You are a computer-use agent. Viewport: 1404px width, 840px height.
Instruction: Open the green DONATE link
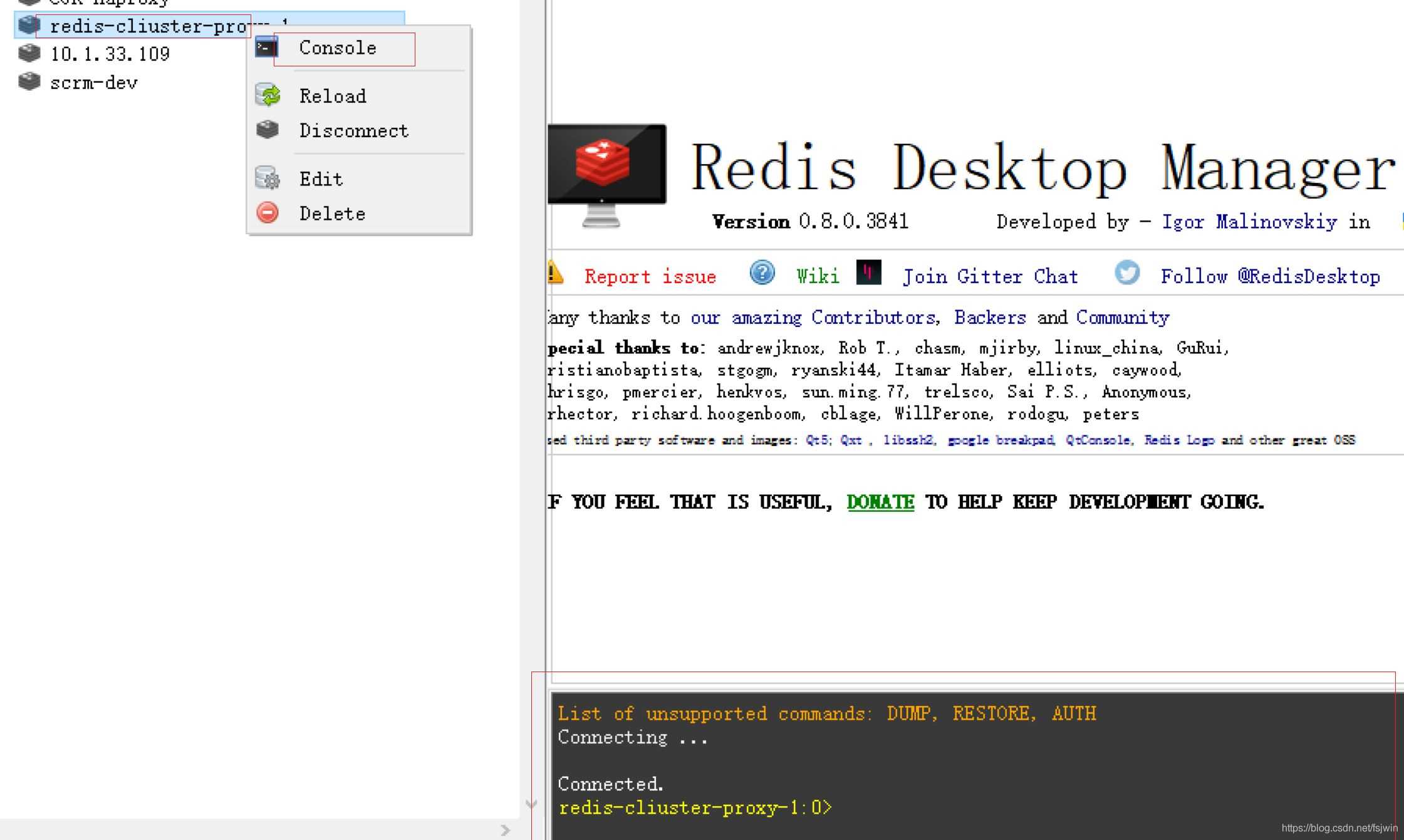point(880,502)
